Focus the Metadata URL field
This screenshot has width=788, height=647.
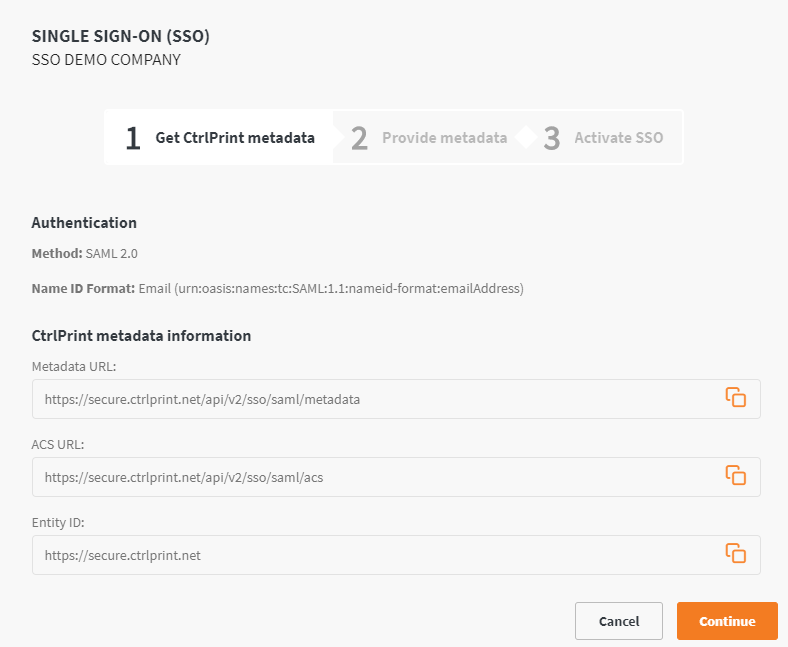pyautogui.click(x=396, y=399)
